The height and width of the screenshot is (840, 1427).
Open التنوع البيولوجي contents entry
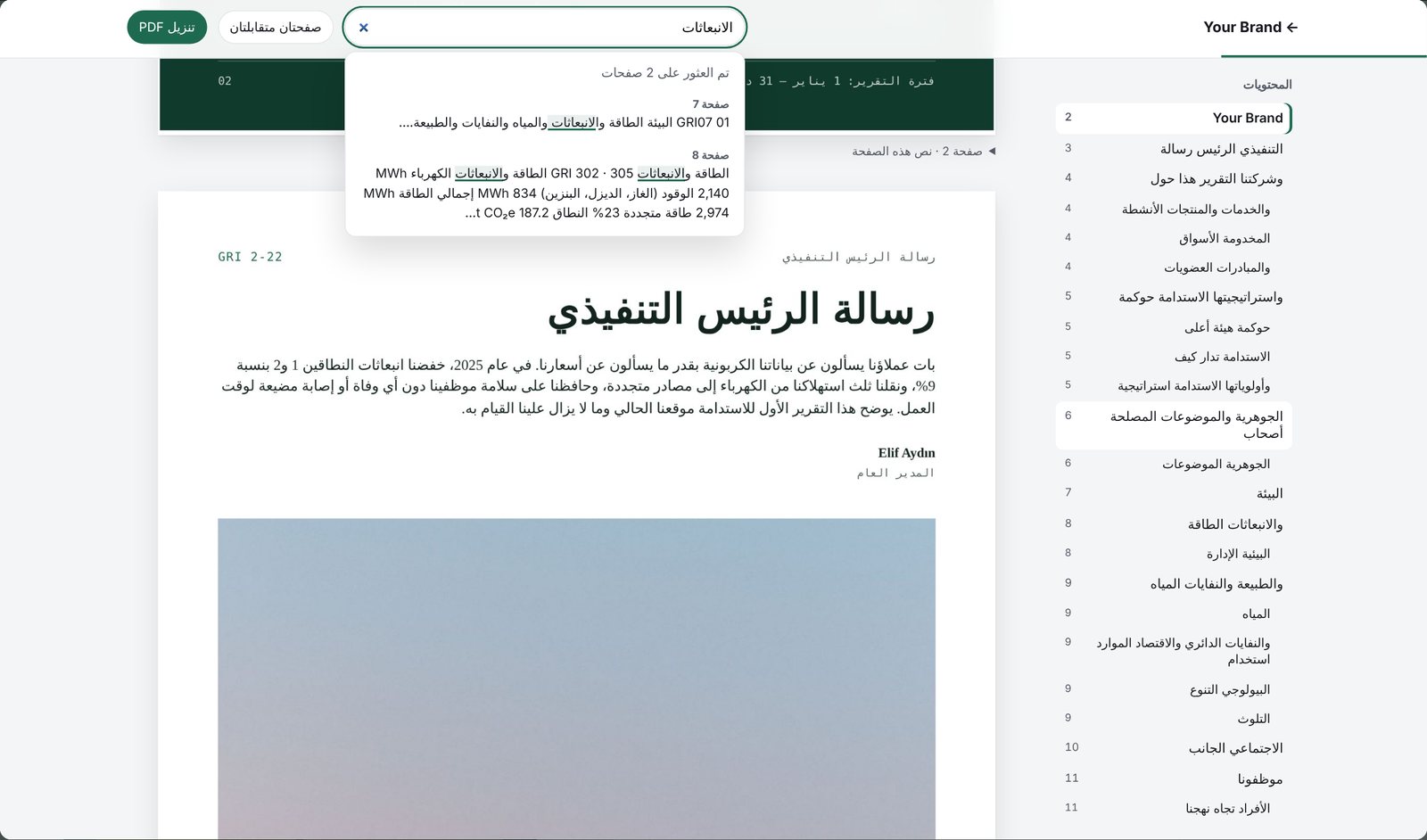1173,689
